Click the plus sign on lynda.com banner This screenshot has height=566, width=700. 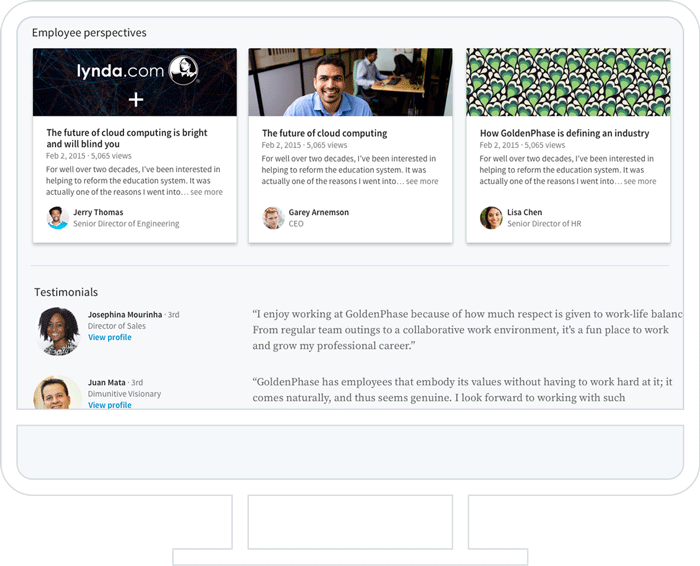136,100
